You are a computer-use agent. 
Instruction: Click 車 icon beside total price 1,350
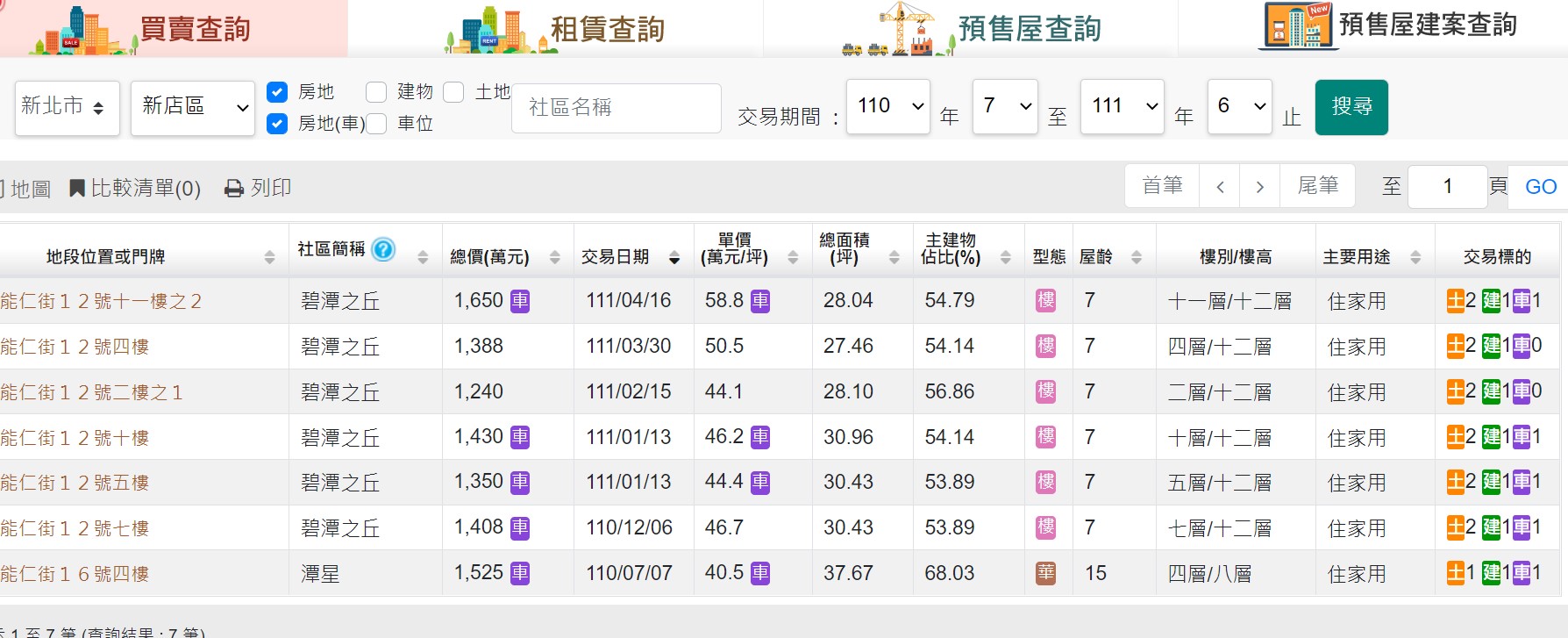coord(520,482)
